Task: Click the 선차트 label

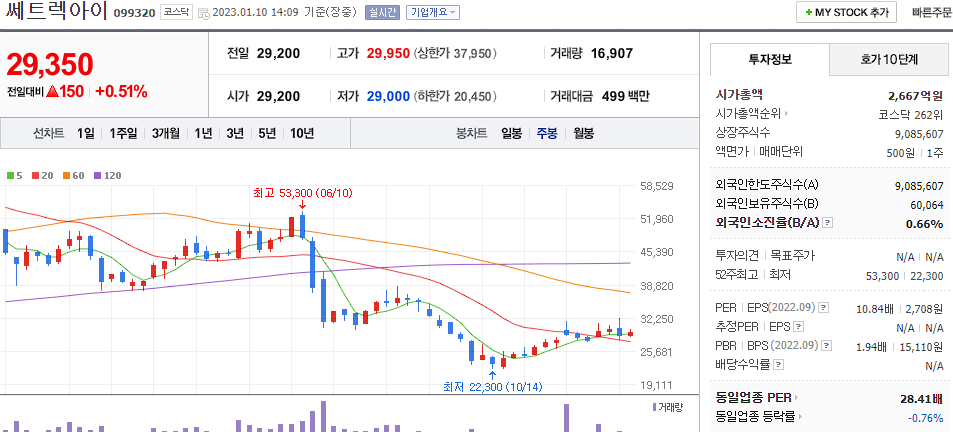Action: [49, 134]
